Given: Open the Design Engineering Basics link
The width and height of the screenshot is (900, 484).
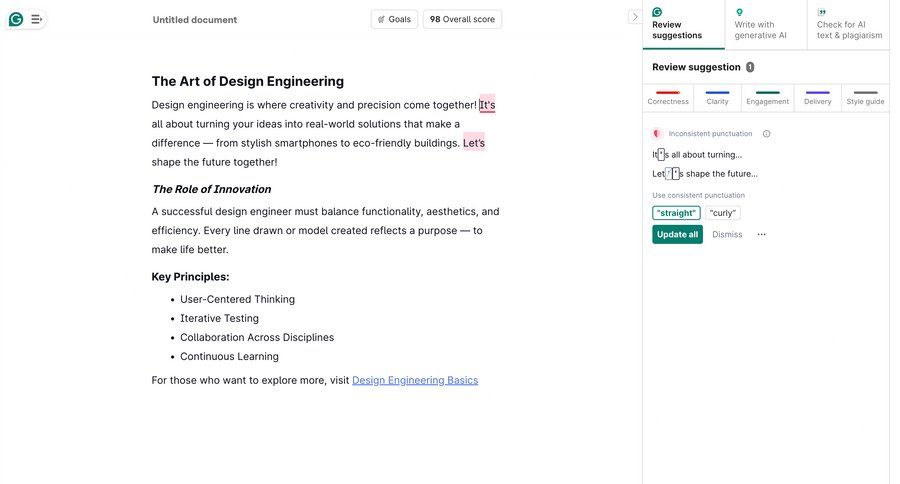Looking at the screenshot, I should pyautogui.click(x=415, y=380).
